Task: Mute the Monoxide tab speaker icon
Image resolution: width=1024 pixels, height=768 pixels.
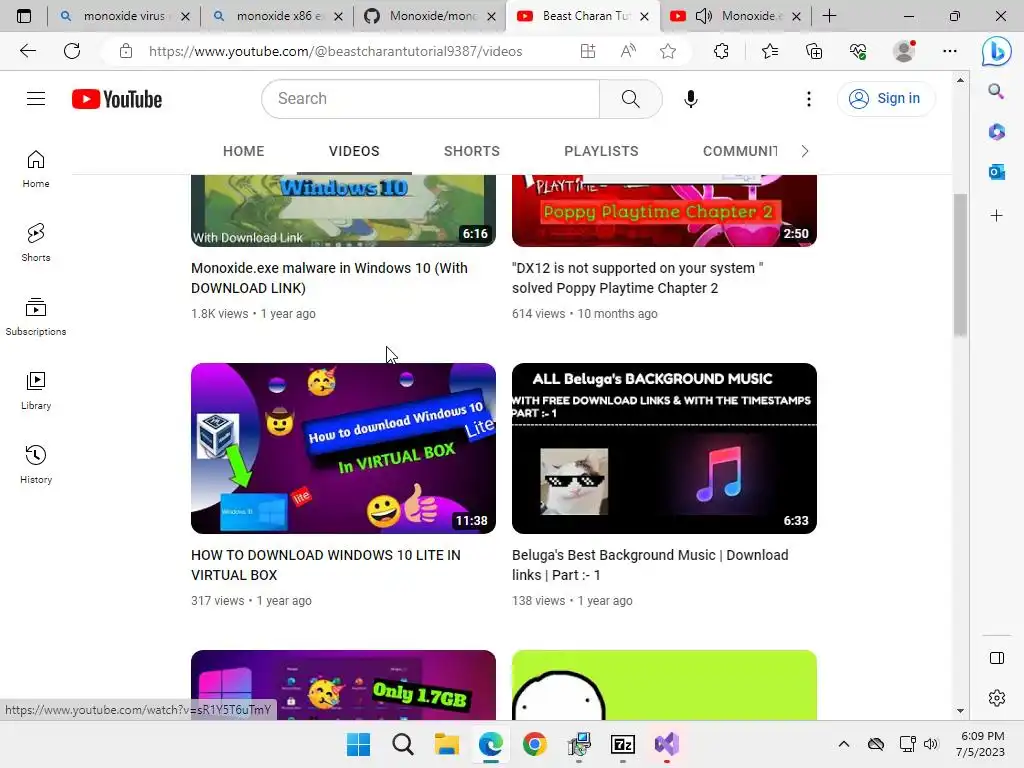Action: [x=703, y=16]
